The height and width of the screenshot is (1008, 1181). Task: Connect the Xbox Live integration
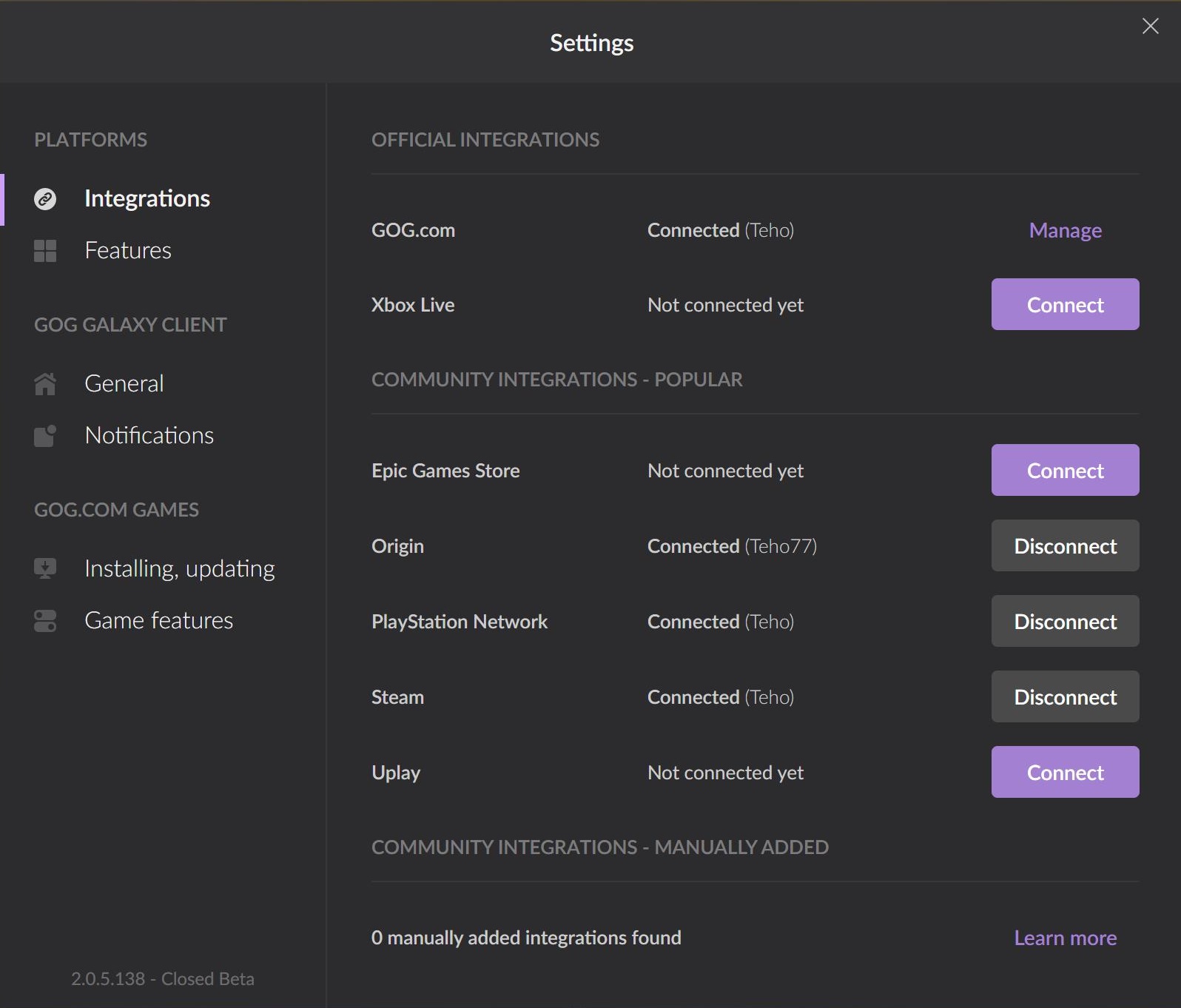pos(1066,304)
